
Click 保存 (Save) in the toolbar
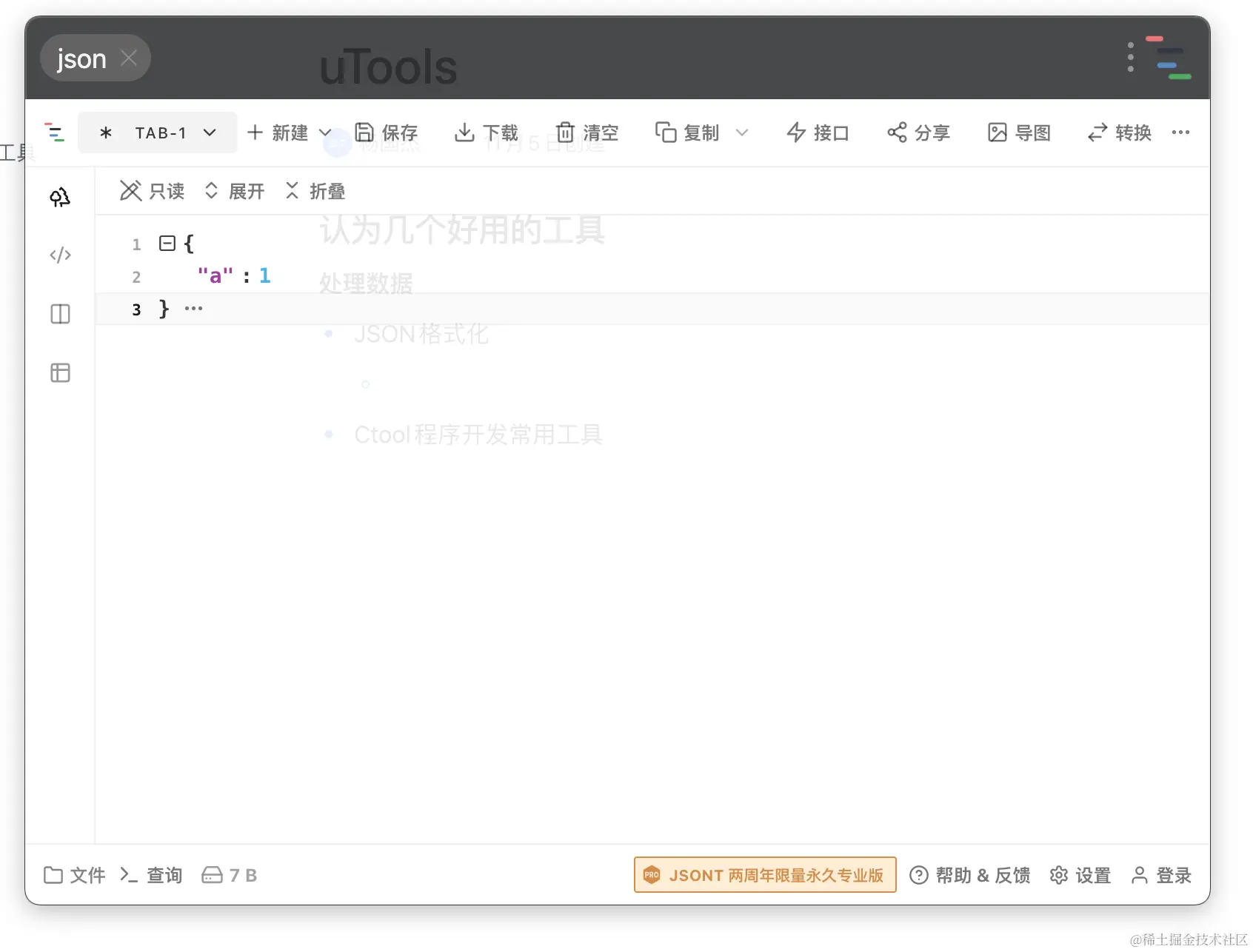[x=386, y=133]
